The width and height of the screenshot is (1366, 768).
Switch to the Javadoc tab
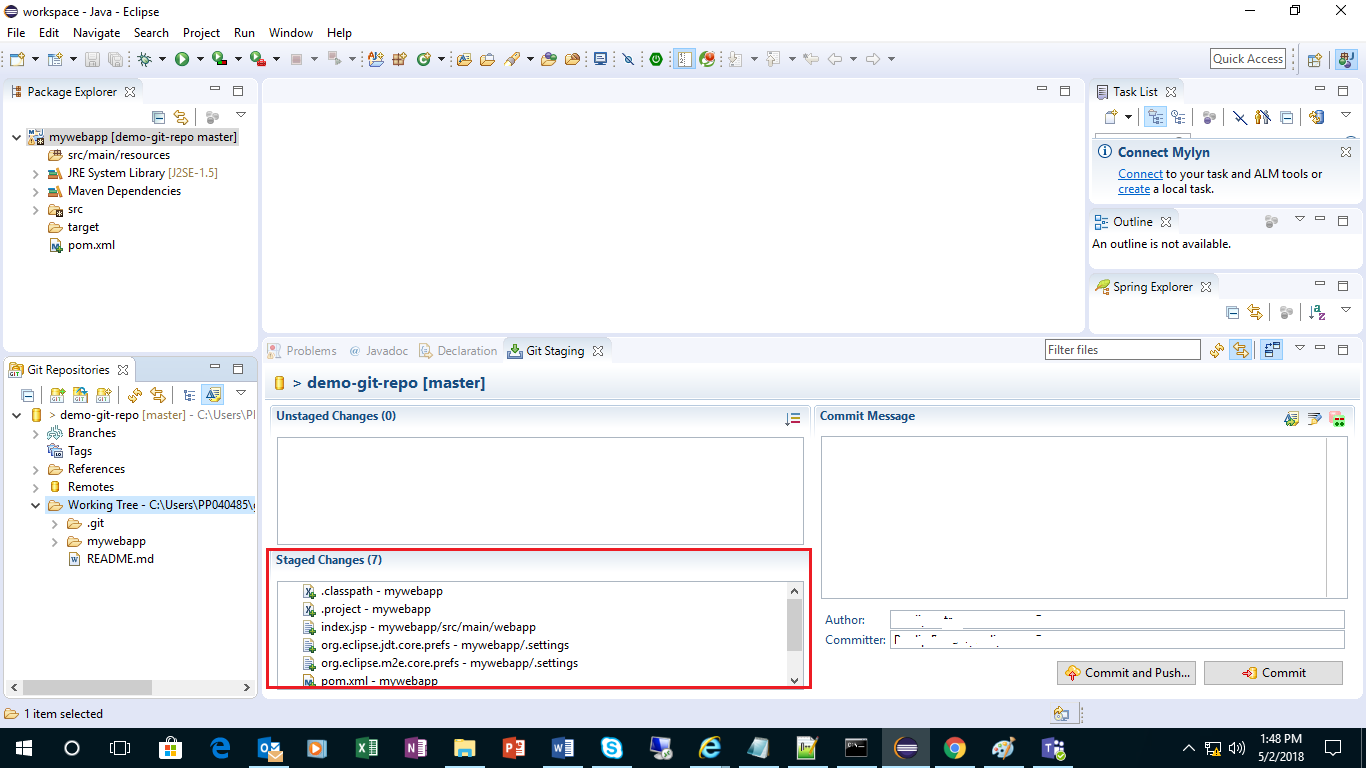[x=378, y=351]
